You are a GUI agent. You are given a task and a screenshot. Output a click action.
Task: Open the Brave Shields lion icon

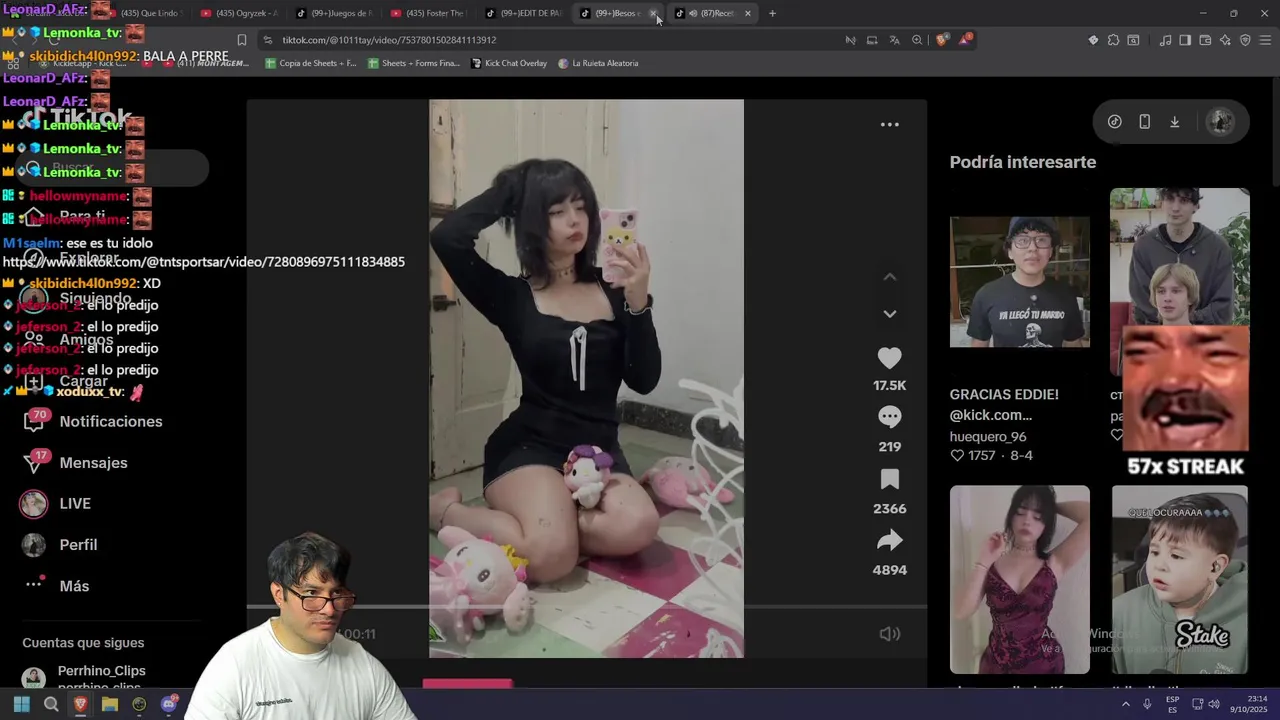click(x=942, y=40)
